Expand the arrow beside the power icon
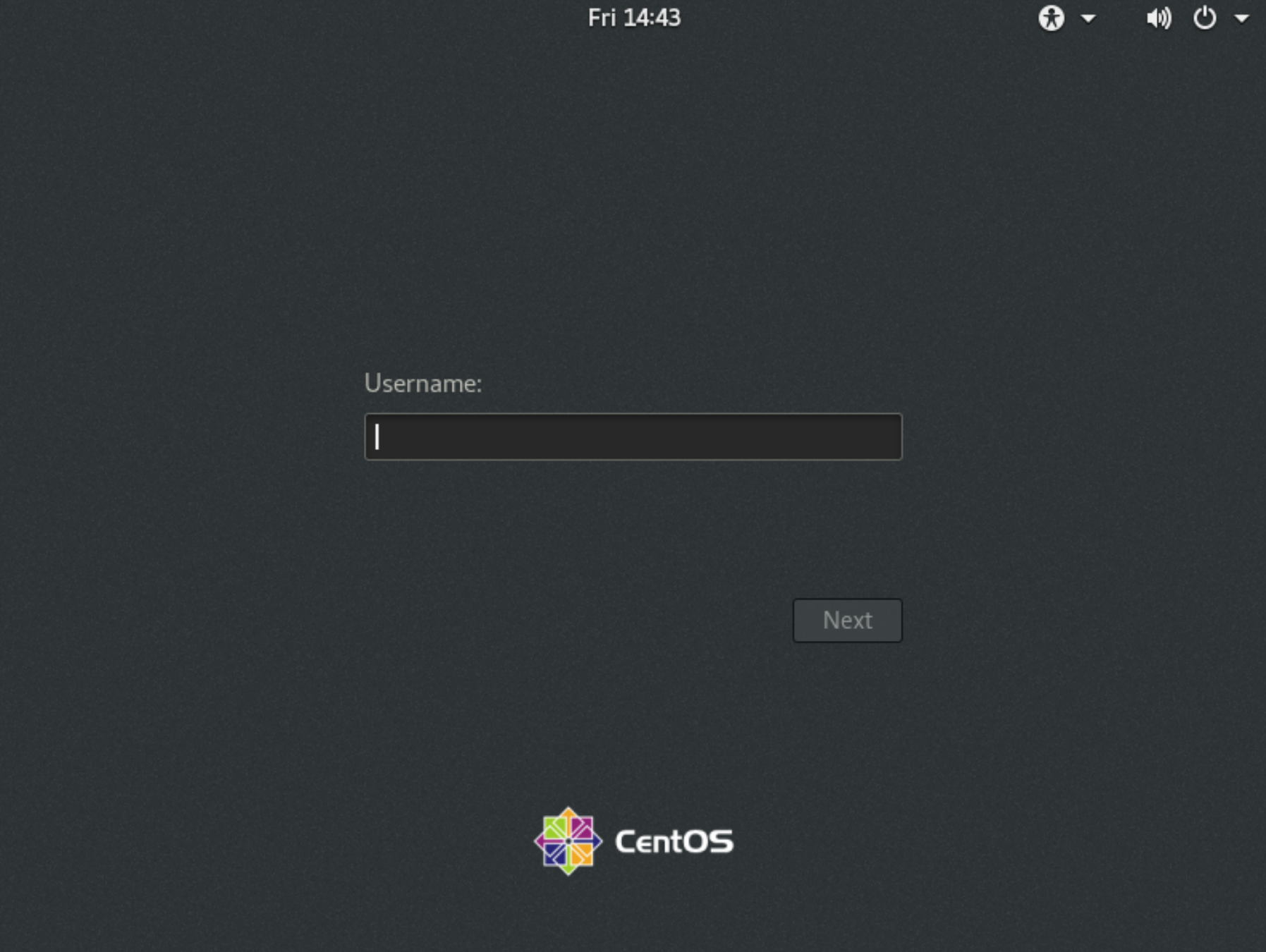 [x=1241, y=18]
